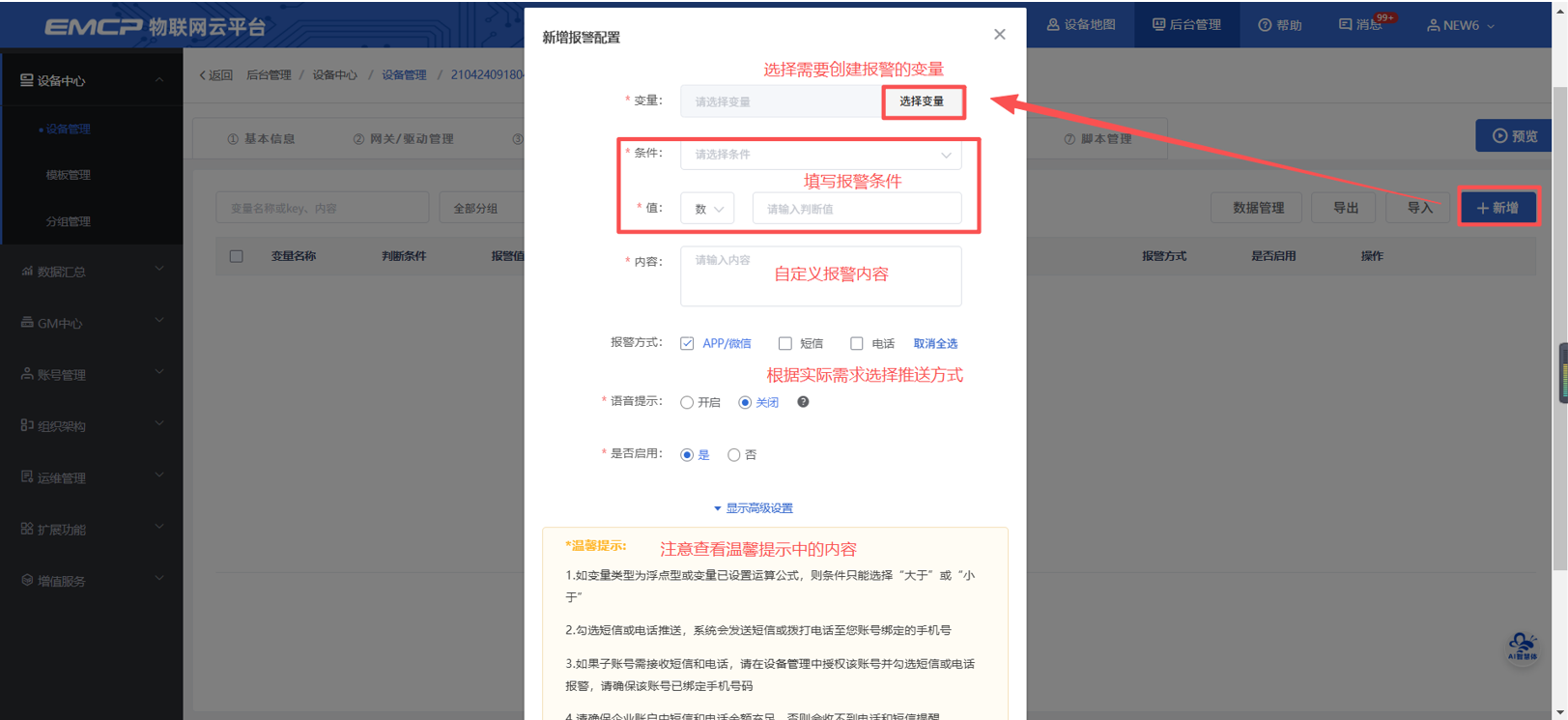
Task: Click the 返回 back link
Action: 215,75
